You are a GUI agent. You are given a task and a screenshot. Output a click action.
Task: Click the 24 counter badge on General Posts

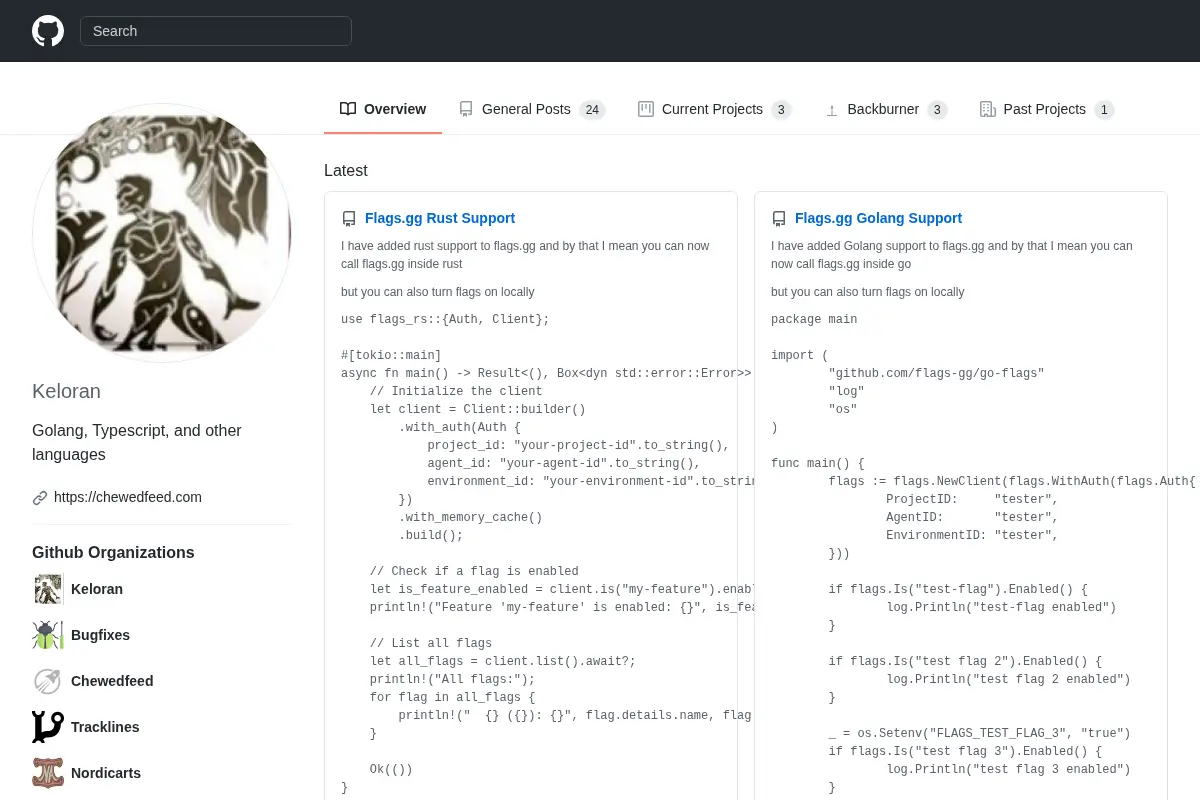(592, 110)
